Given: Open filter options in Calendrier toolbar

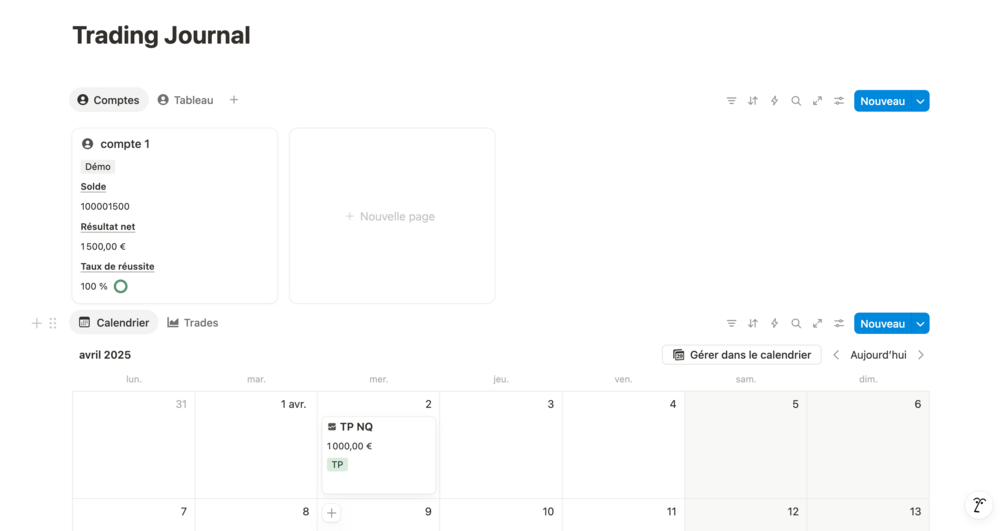Looking at the screenshot, I should click(x=731, y=323).
